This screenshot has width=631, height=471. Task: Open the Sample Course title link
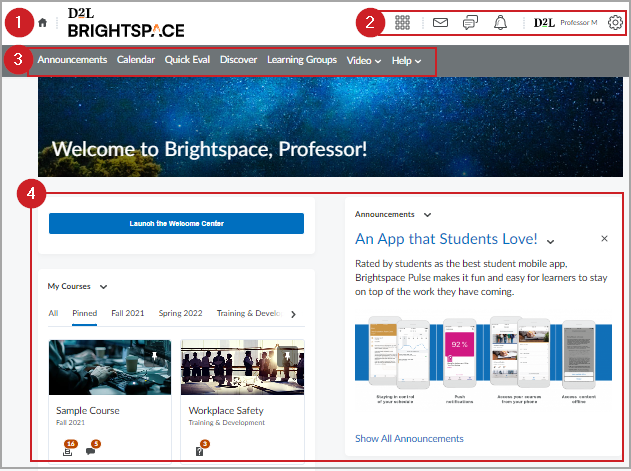click(88, 411)
